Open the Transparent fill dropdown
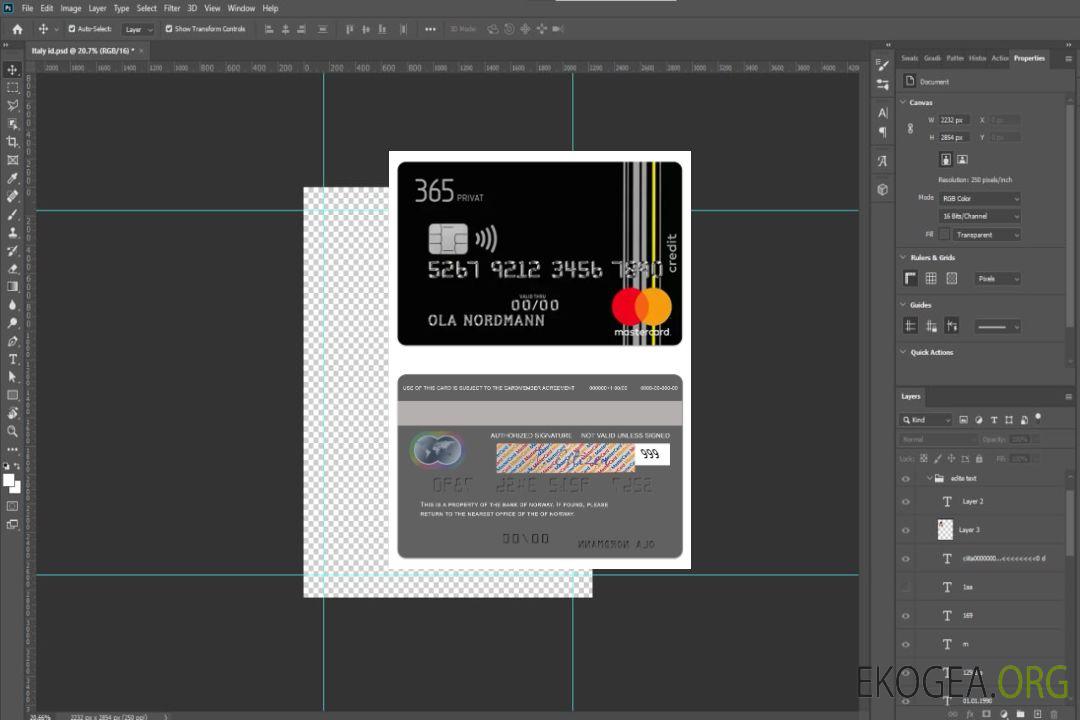1080x720 pixels. pyautogui.click(x=986, y=235)
